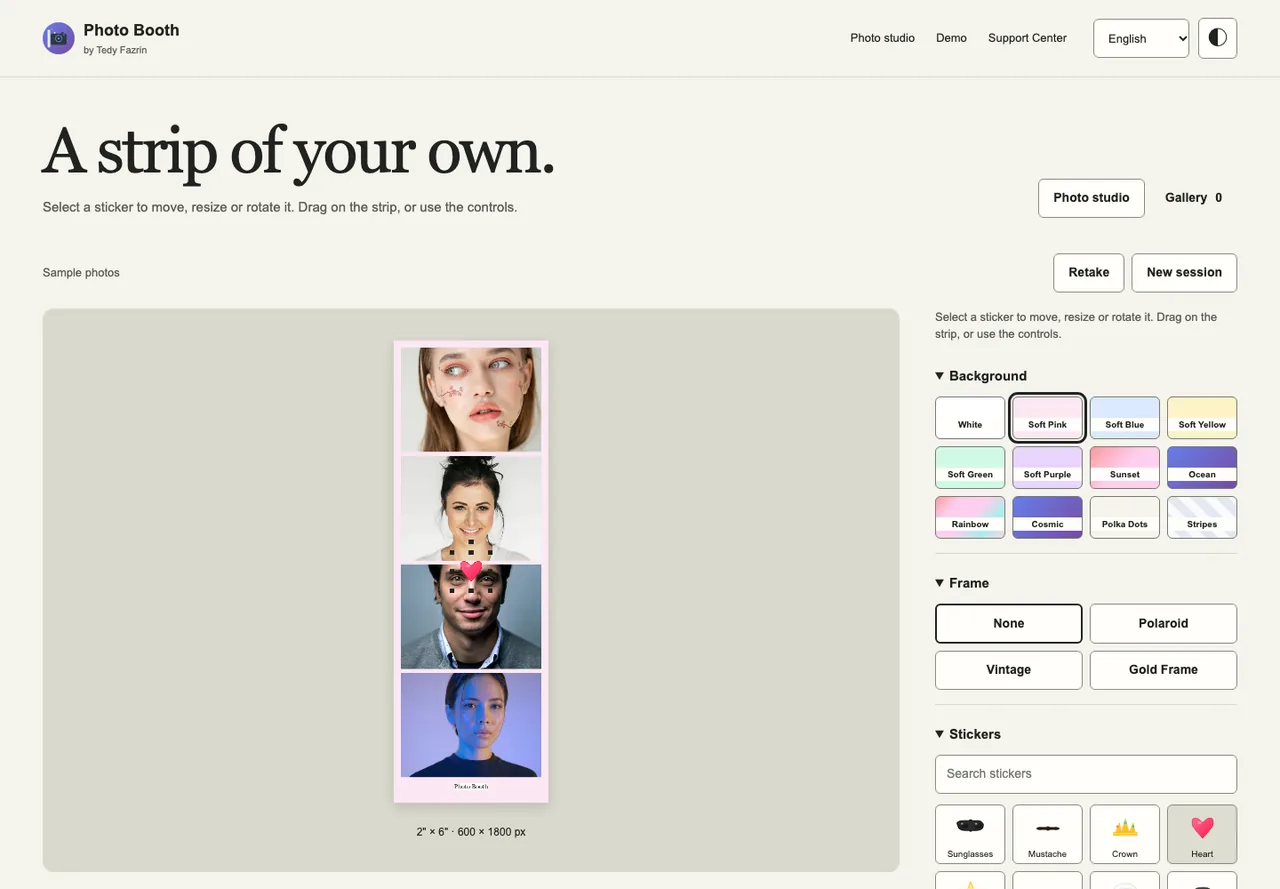The width and height of the screenshot is (1280, 889).
Task: Add the Mustache sticker
Action: click(x=1047, y=834)
